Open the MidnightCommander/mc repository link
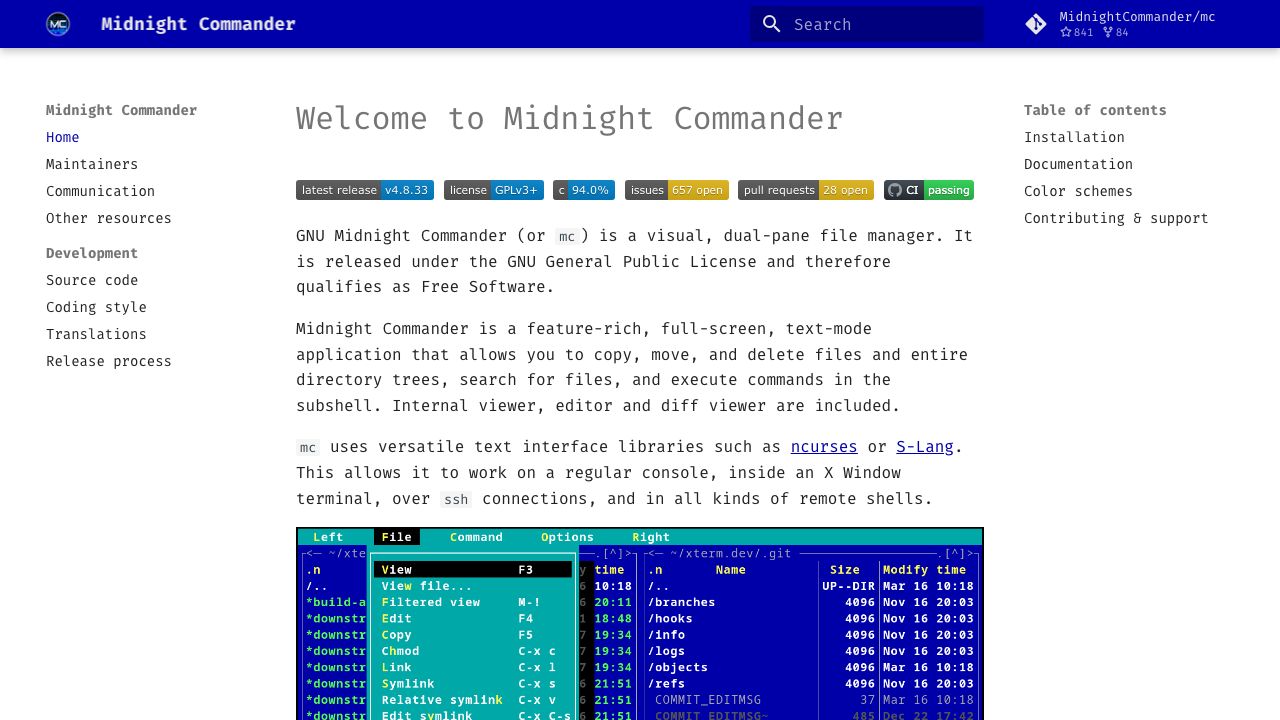The image size is (1280, 720). [x=1120, y=24]
